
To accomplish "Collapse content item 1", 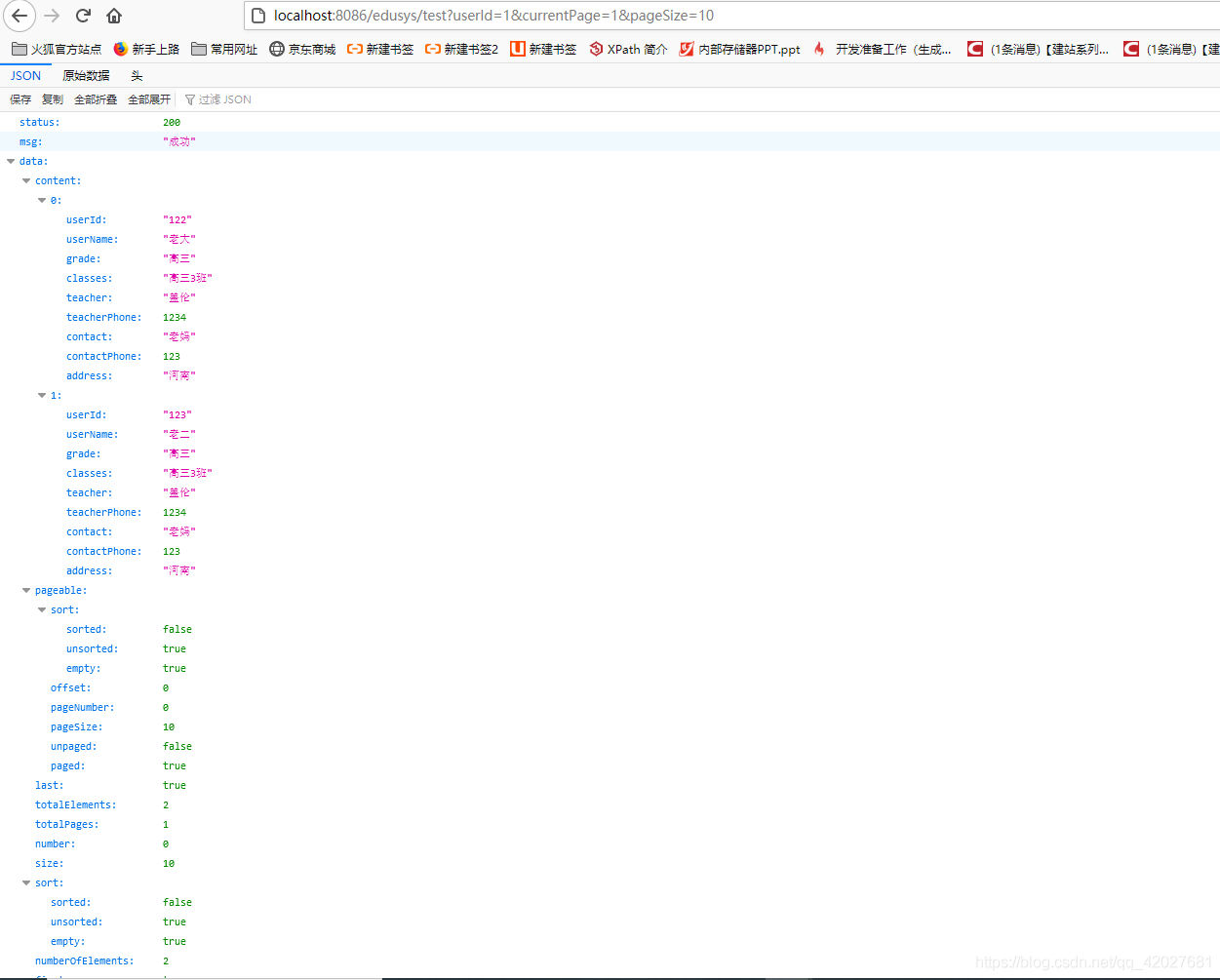I will pyautogui.click(x=42, y=395).
